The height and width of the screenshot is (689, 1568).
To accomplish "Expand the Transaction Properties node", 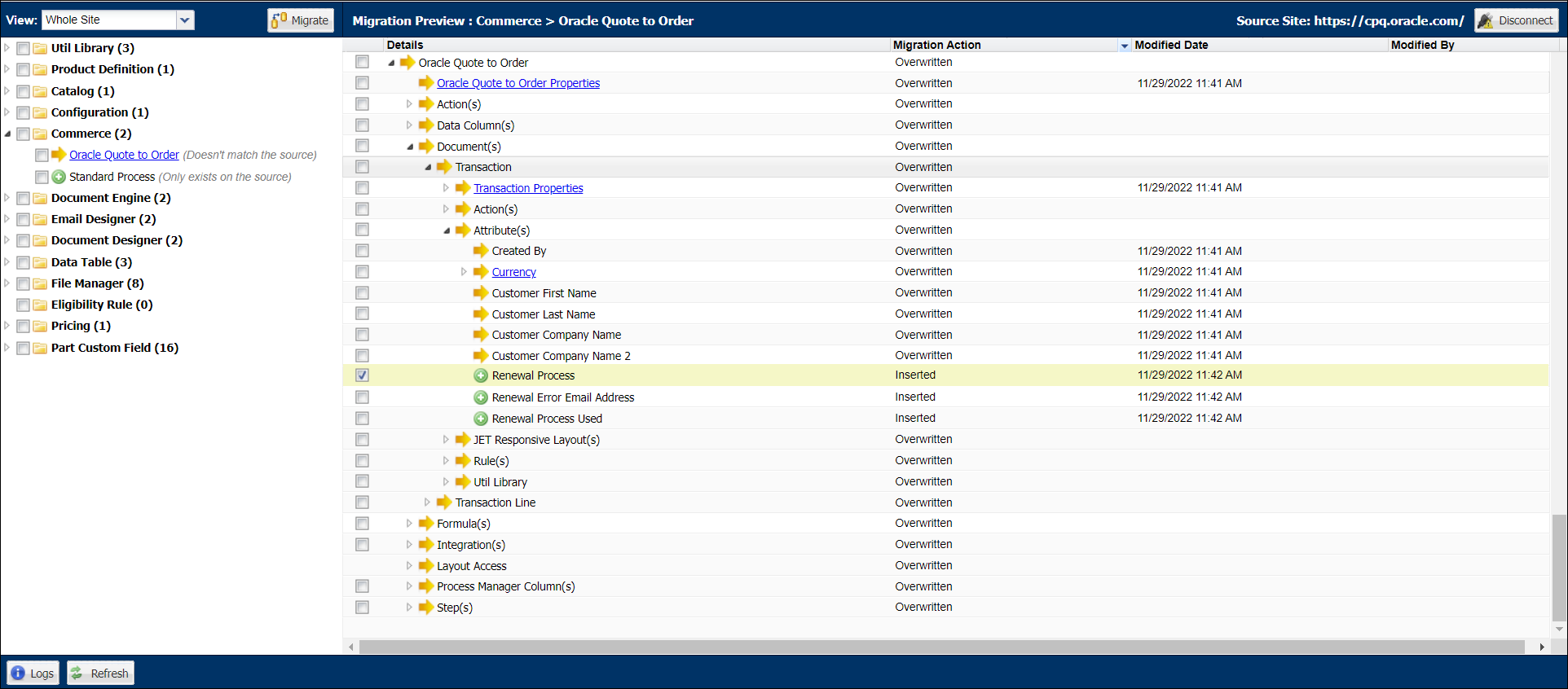I will click(x=446, y=188).
